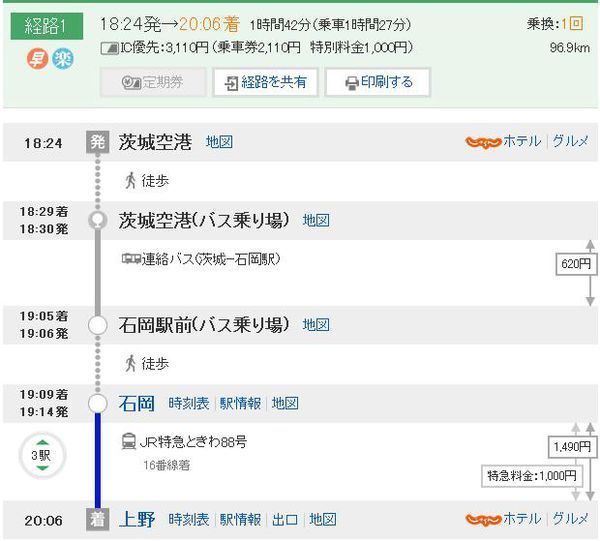
Task: Click the 乗換:1回 transfer count
Action: [555, 24]
